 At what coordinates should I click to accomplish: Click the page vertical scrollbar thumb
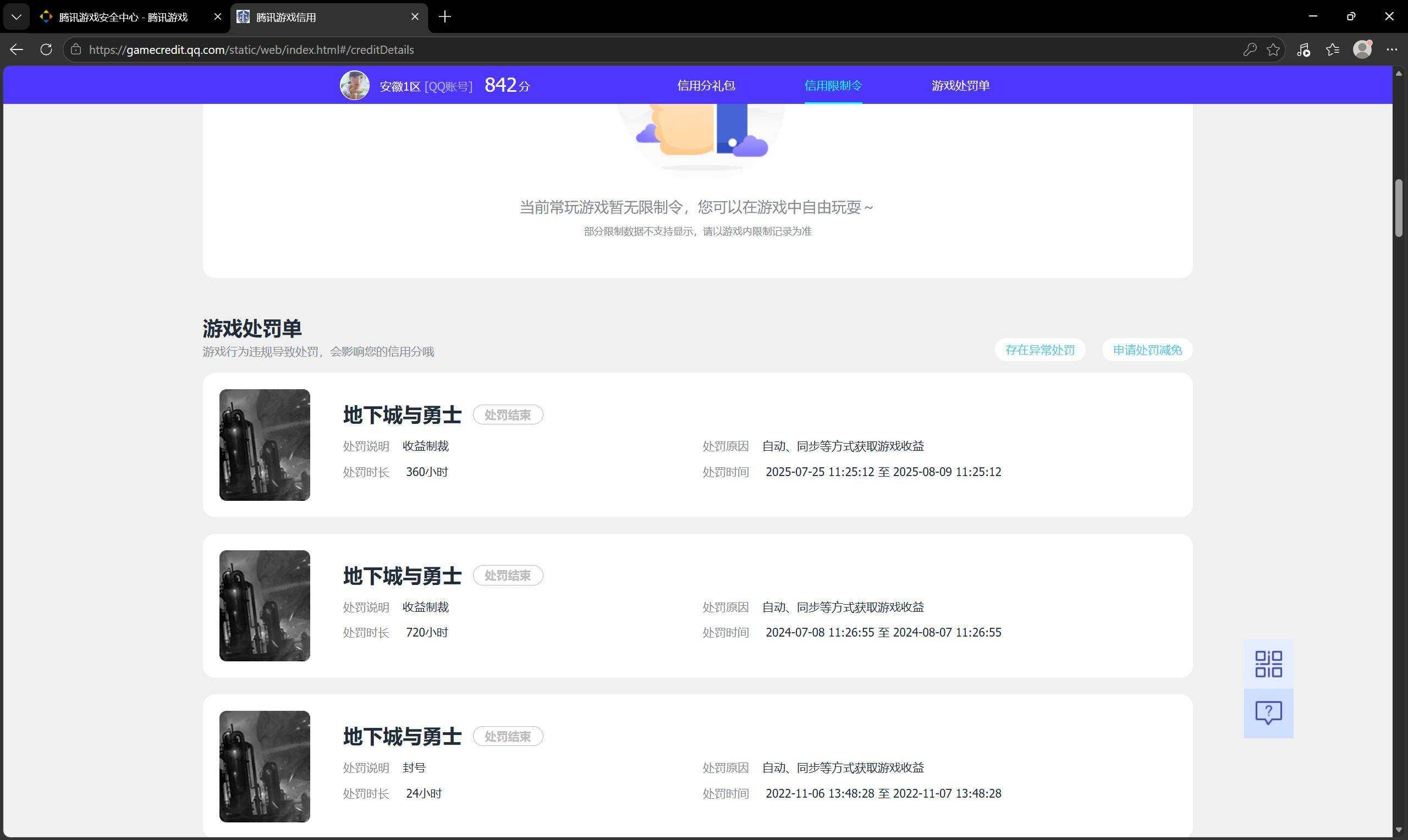(x=1399, y=208)
